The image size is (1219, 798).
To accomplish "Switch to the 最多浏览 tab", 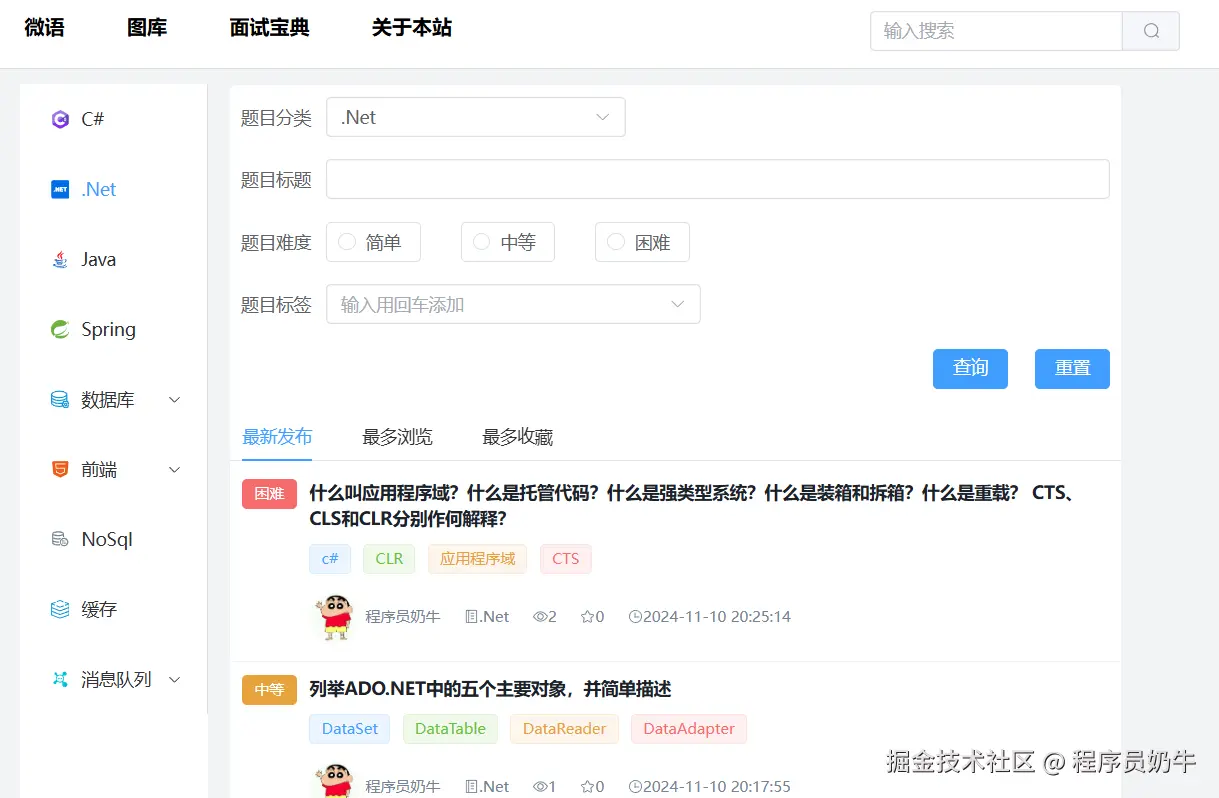I will [x=396, y=437].
